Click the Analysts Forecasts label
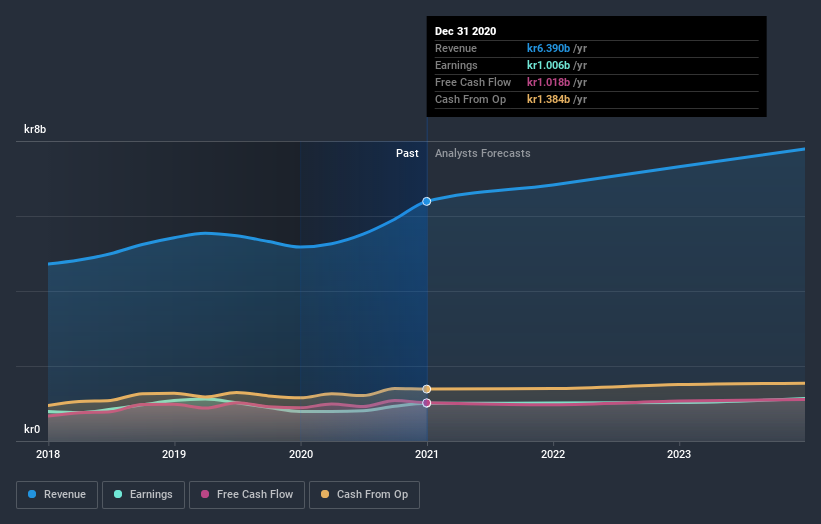 [483, 153]
